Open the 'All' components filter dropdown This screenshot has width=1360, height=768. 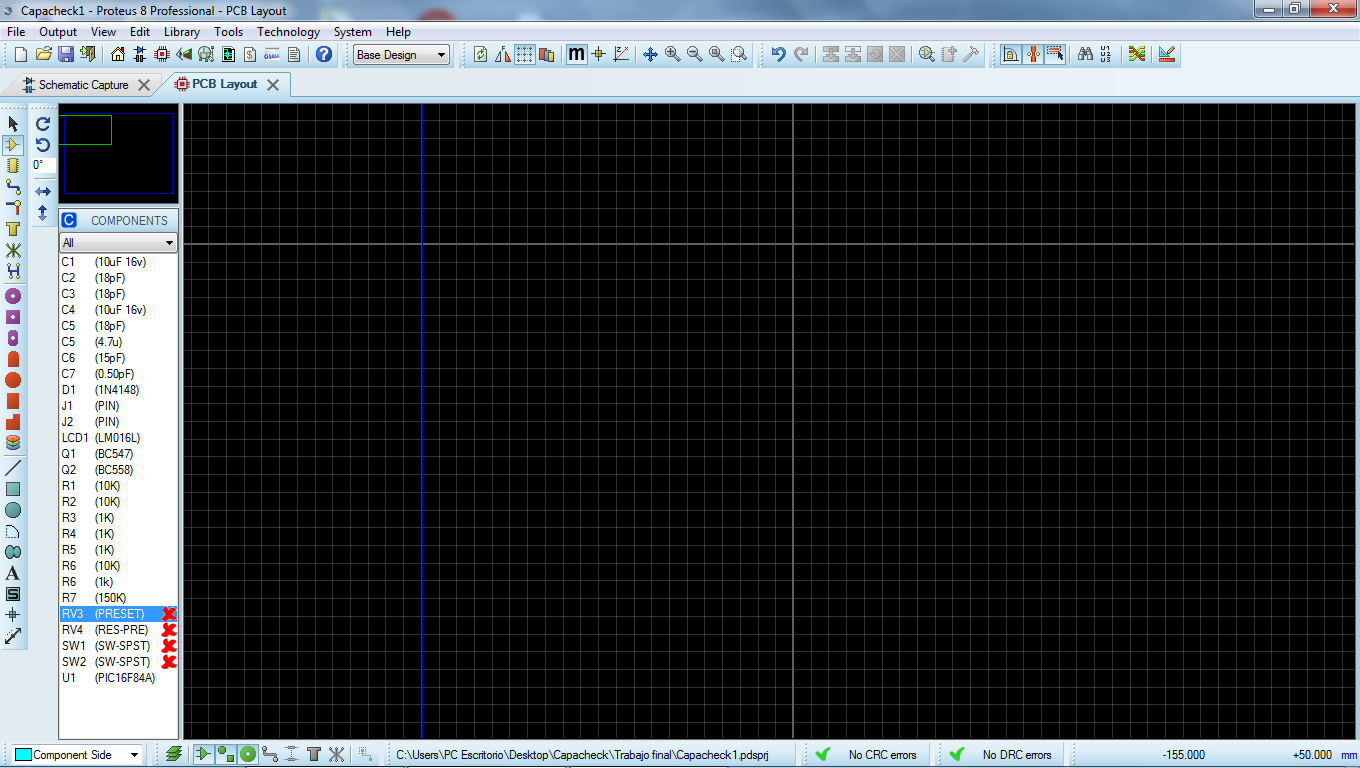(x=118, y=243)
